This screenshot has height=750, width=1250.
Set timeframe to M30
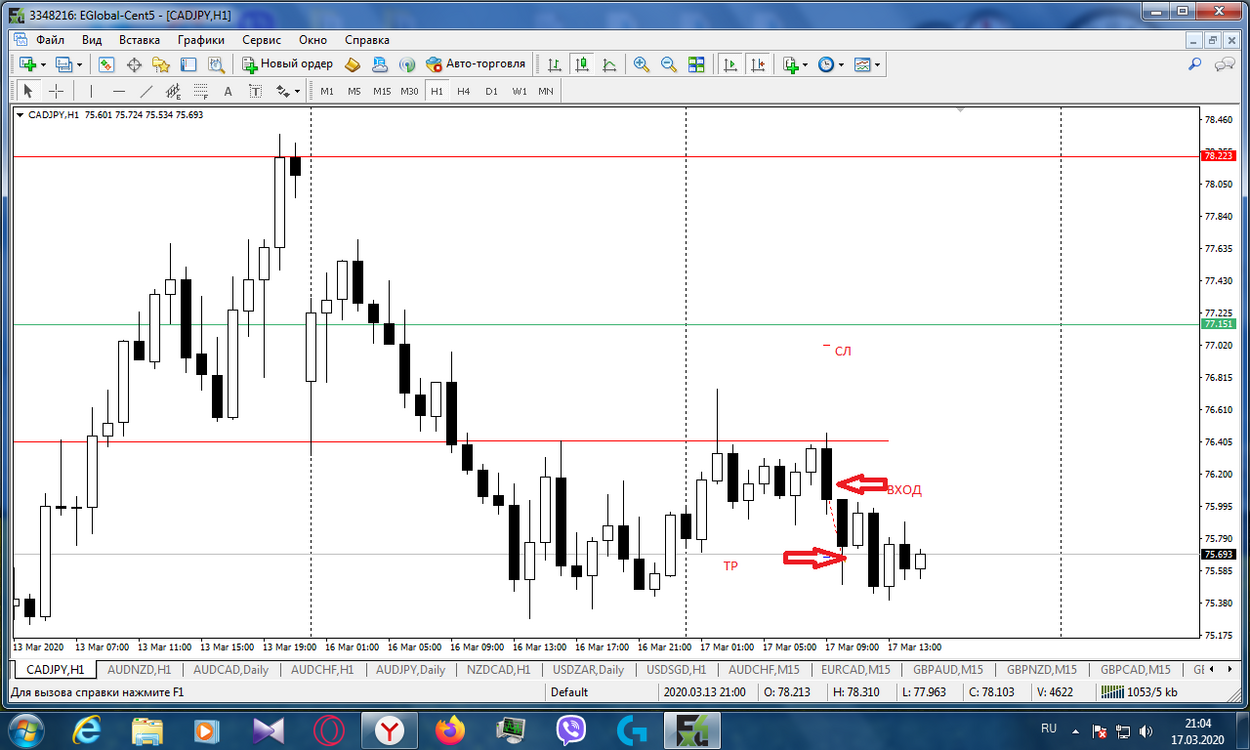[409, 91]
